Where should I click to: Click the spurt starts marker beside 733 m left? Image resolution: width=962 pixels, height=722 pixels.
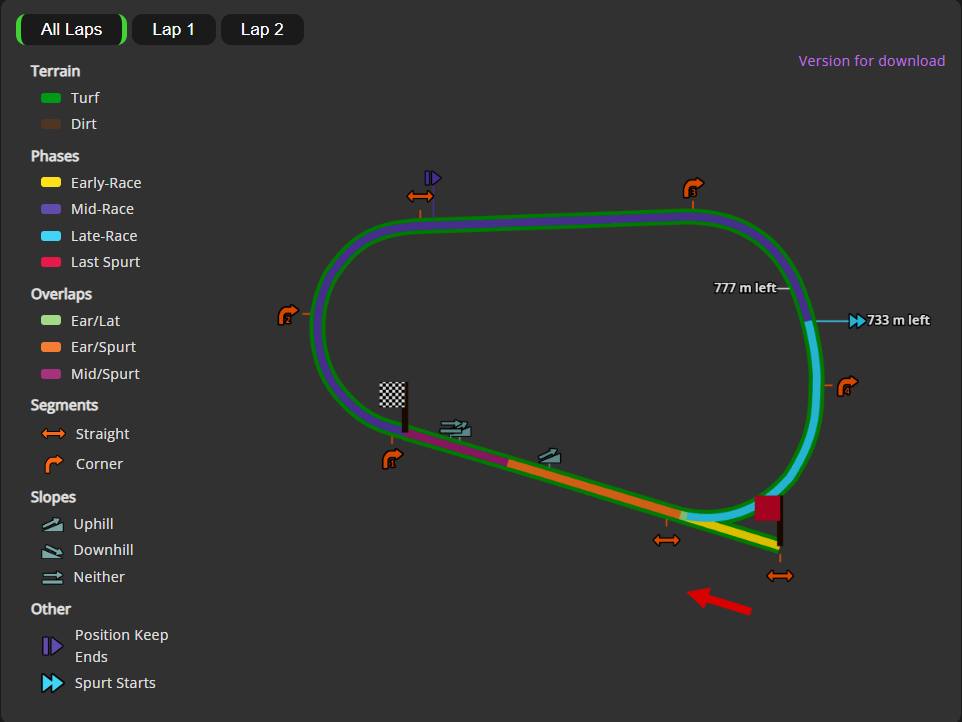[x=857, y=321]
